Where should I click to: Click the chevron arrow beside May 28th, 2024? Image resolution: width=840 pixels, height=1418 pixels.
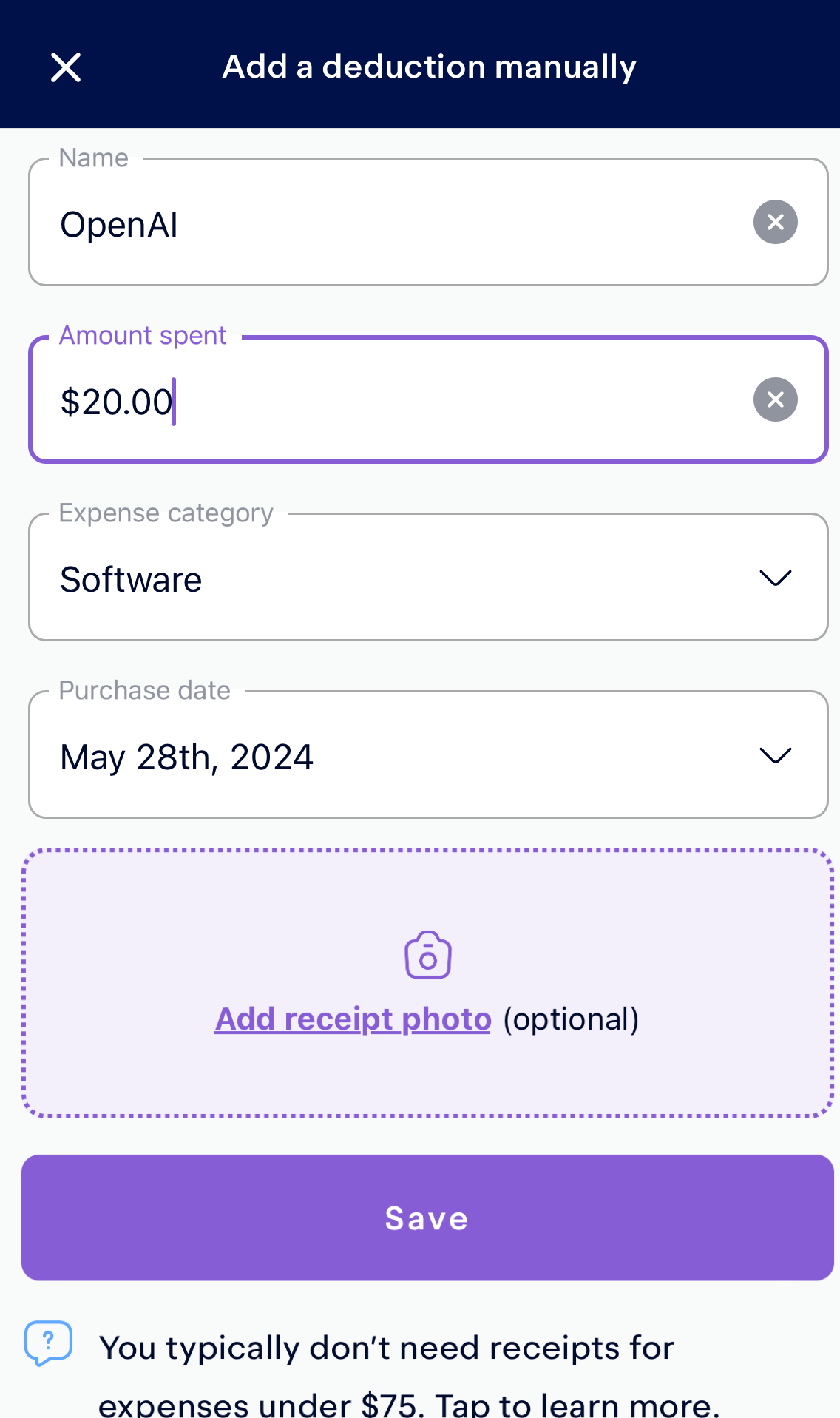(775, 755)
